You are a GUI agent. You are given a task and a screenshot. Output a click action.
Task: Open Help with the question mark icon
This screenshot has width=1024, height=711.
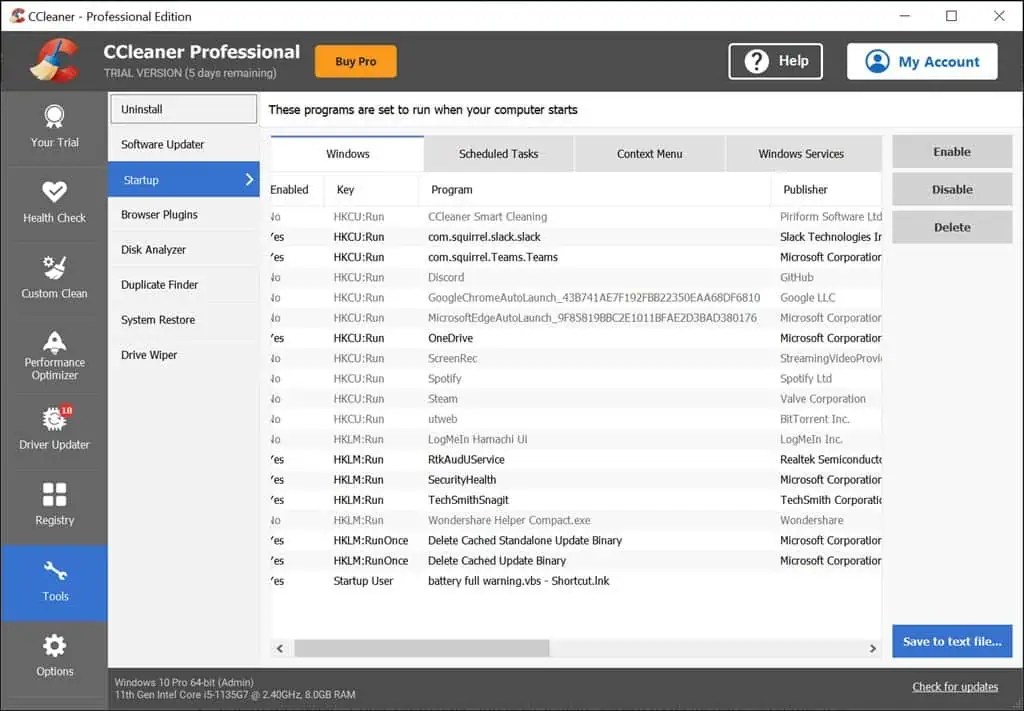pos(775,61)
